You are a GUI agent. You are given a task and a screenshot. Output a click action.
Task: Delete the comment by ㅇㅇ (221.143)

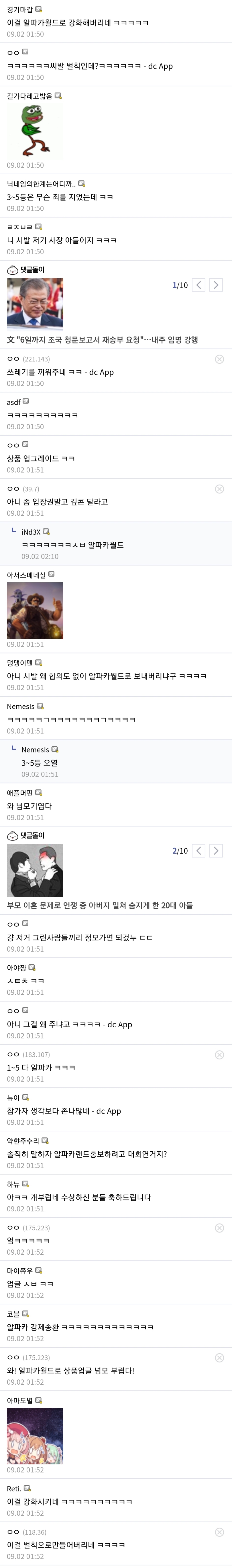pyautogui.click(x=219, y=359)
